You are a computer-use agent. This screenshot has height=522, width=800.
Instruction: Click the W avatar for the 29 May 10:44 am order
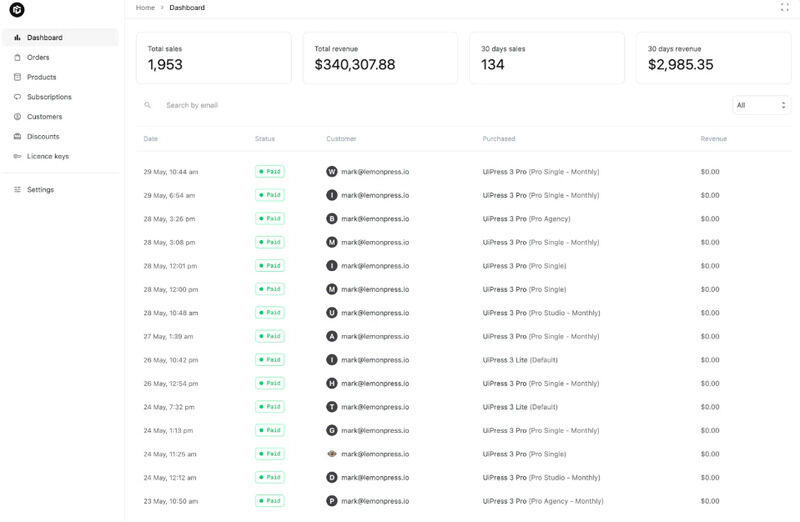[x=332, y=171]
